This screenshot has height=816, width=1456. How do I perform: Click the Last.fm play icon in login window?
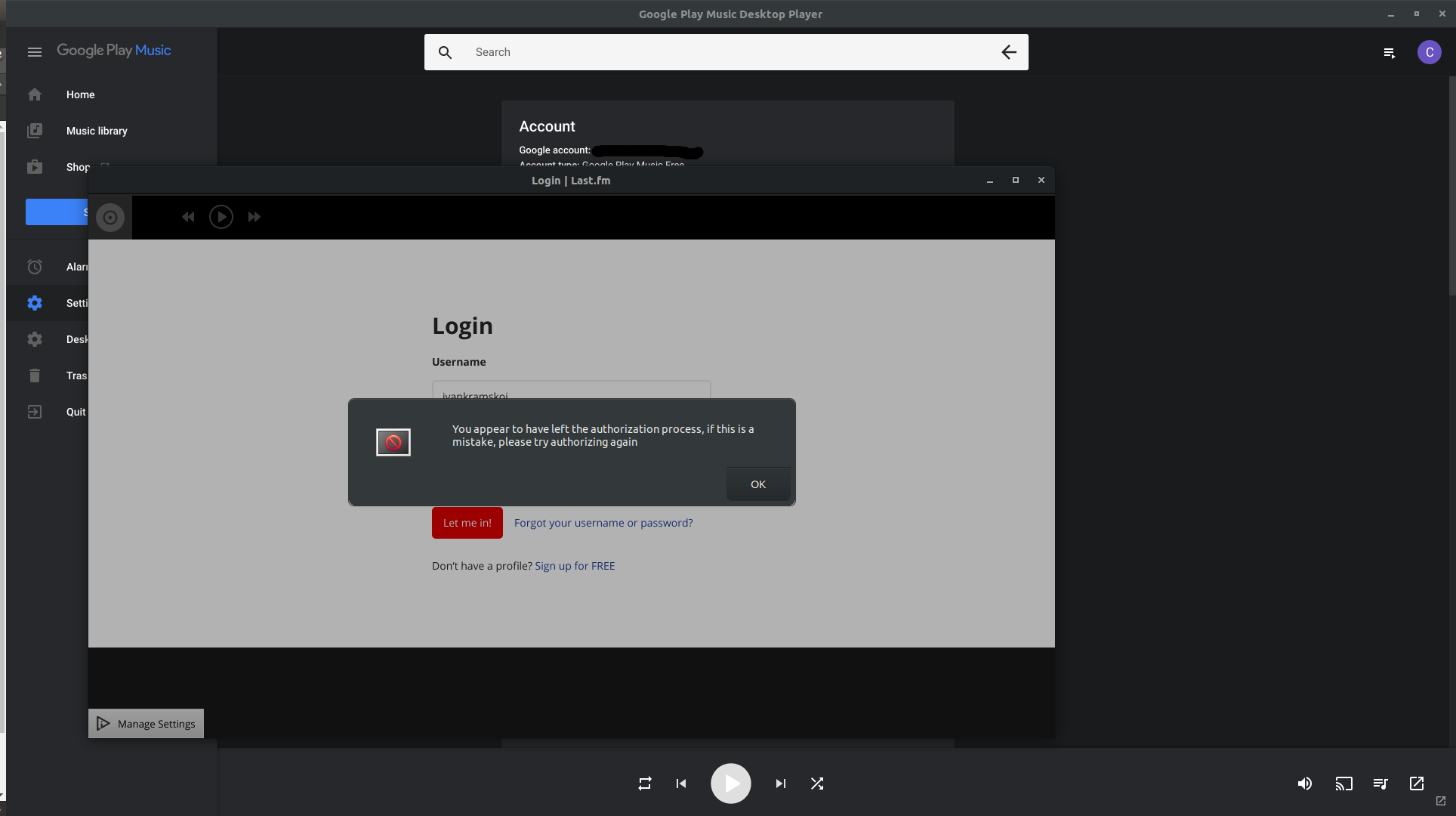click(x=221, y=217)
